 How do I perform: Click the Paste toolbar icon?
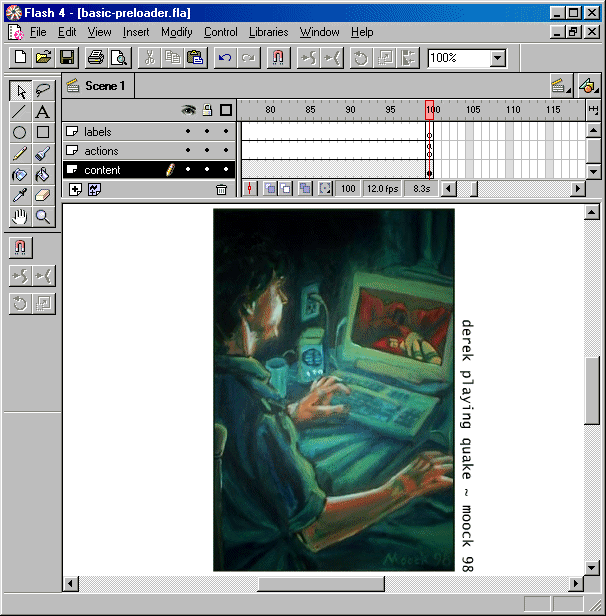click(x=195, y=58)
